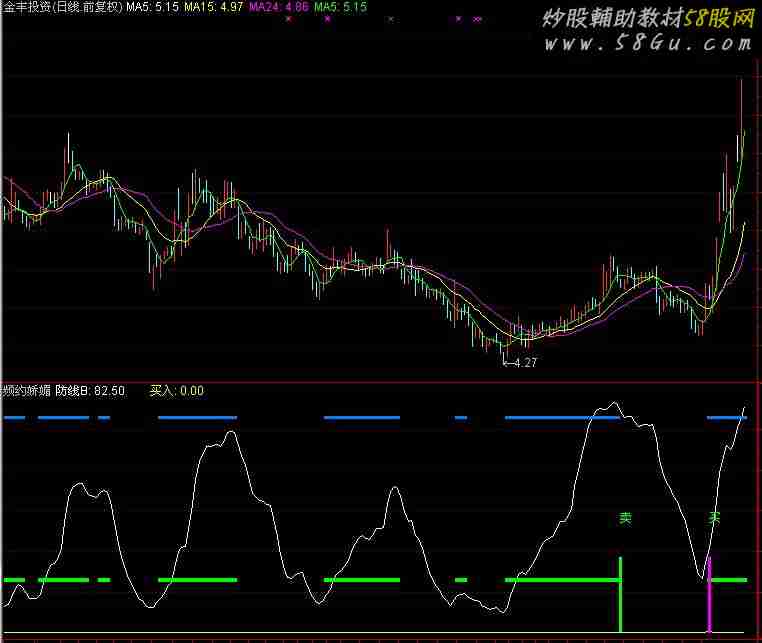Select the green MA5: 5.15 label
The height and width of the screenshot is (643, 762).
pyautogui.click(x=340, y=7)
